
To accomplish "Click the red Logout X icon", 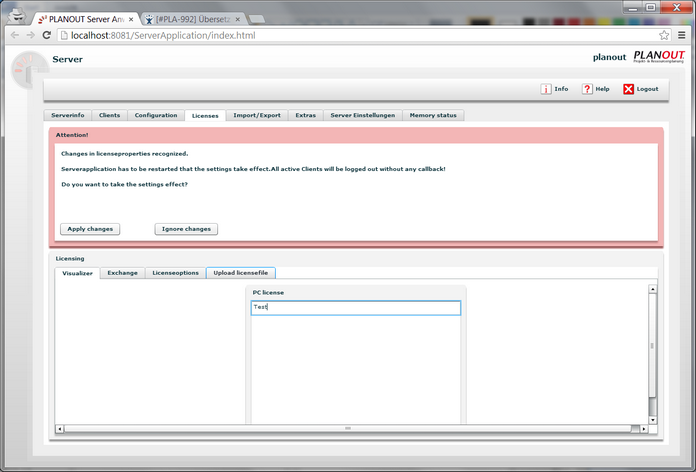I will point(629,89).
